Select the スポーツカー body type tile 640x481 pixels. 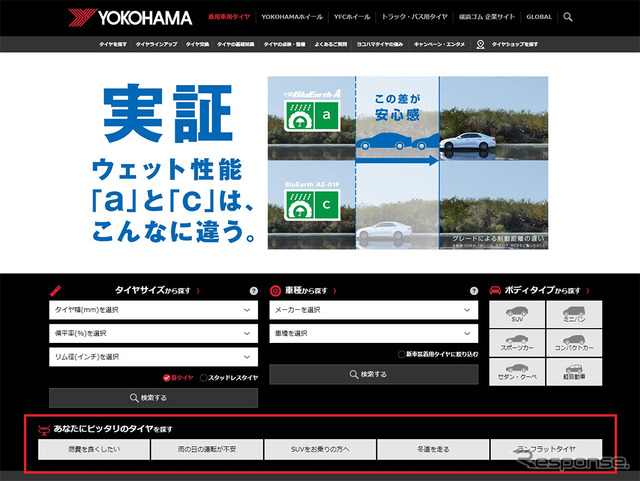click(517, 342)
